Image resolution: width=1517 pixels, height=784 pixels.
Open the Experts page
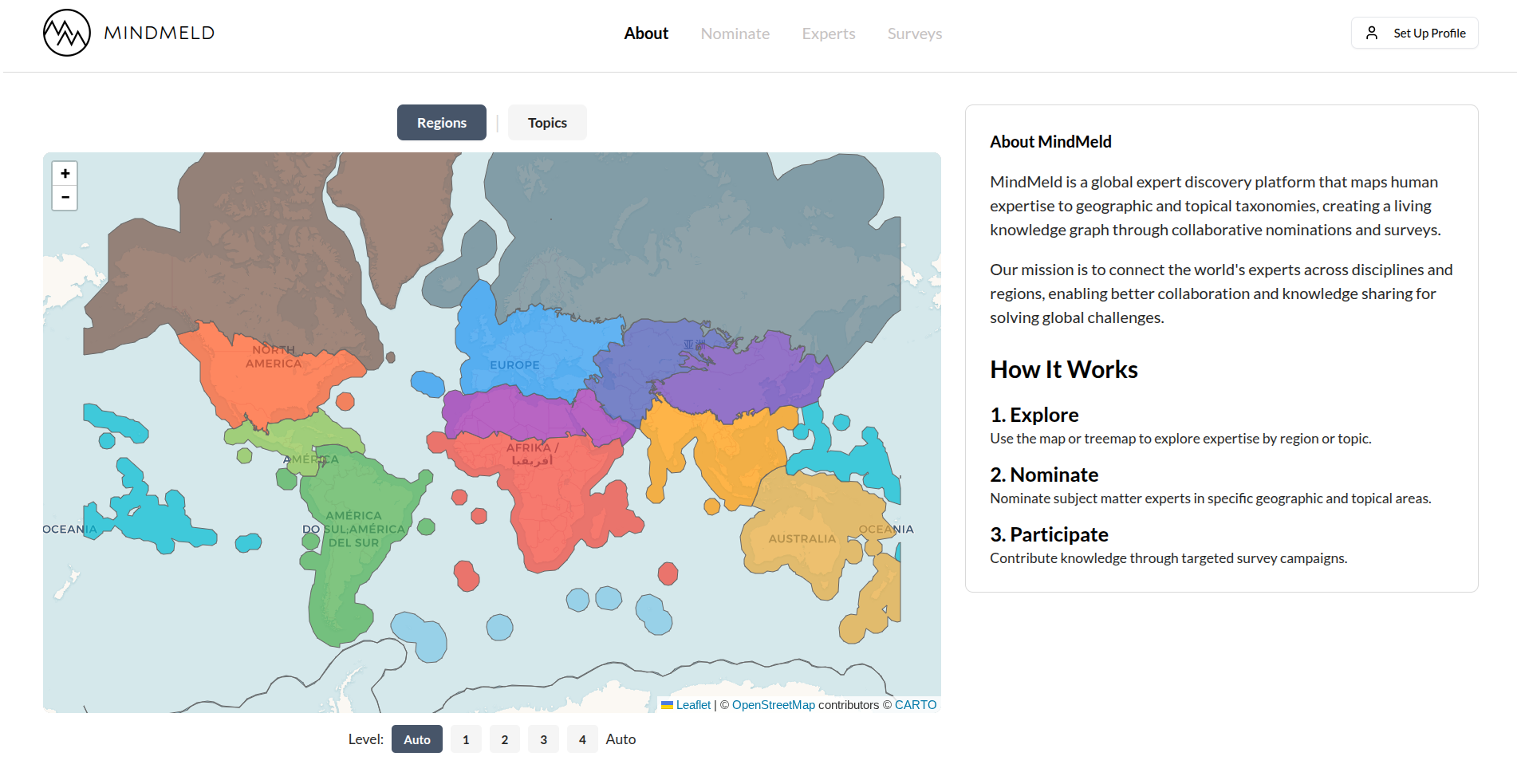click(x=829, y=33)
